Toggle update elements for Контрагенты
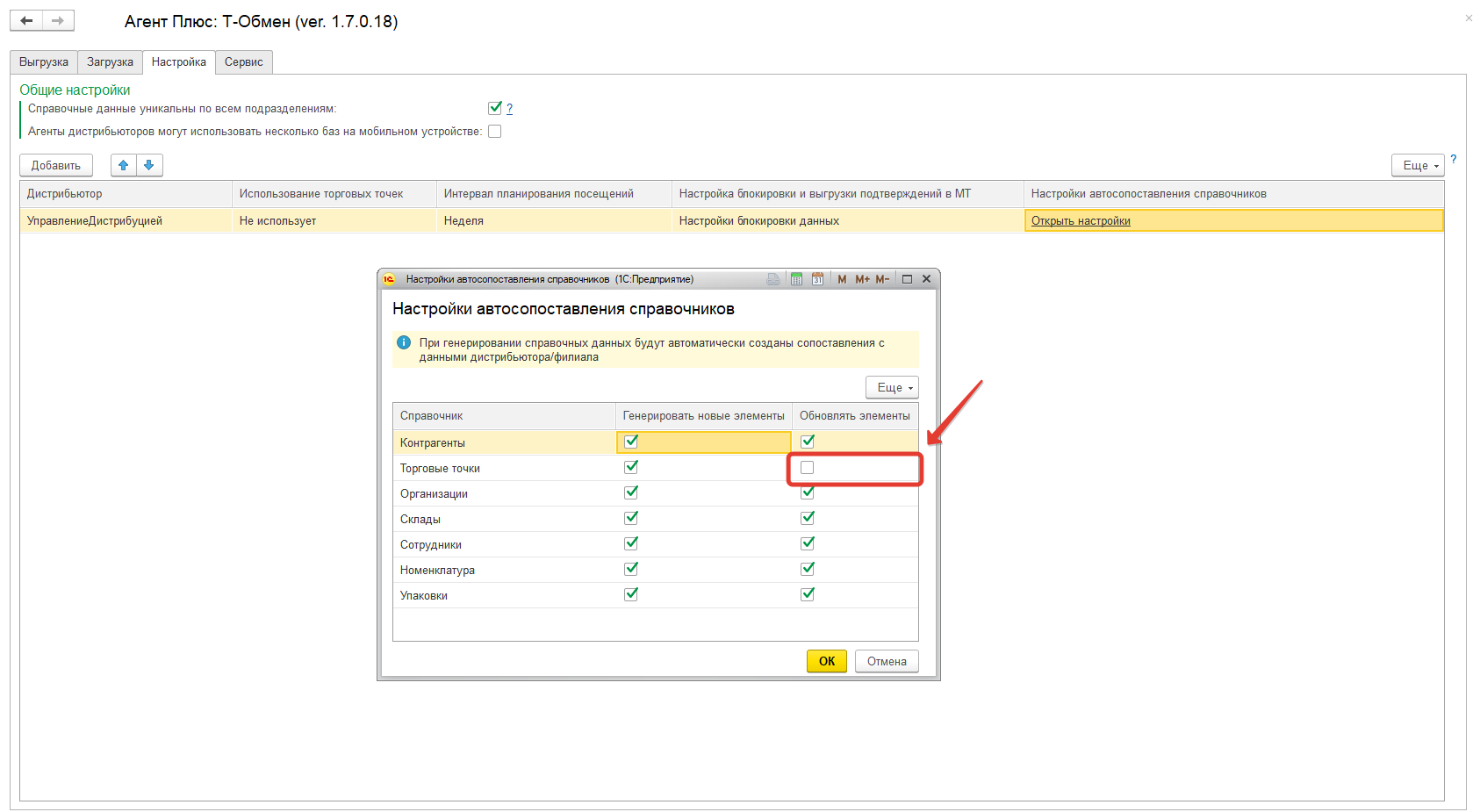The image size is (1480, 812). pos(808,442)
